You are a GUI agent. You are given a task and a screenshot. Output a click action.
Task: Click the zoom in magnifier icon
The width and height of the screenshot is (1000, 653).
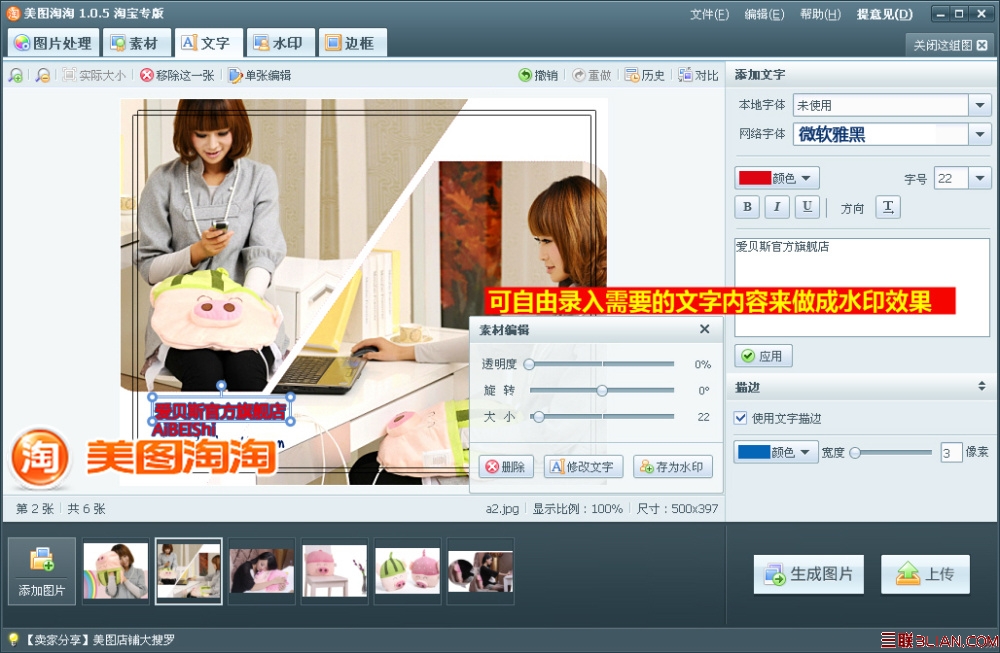click(15, 75)
